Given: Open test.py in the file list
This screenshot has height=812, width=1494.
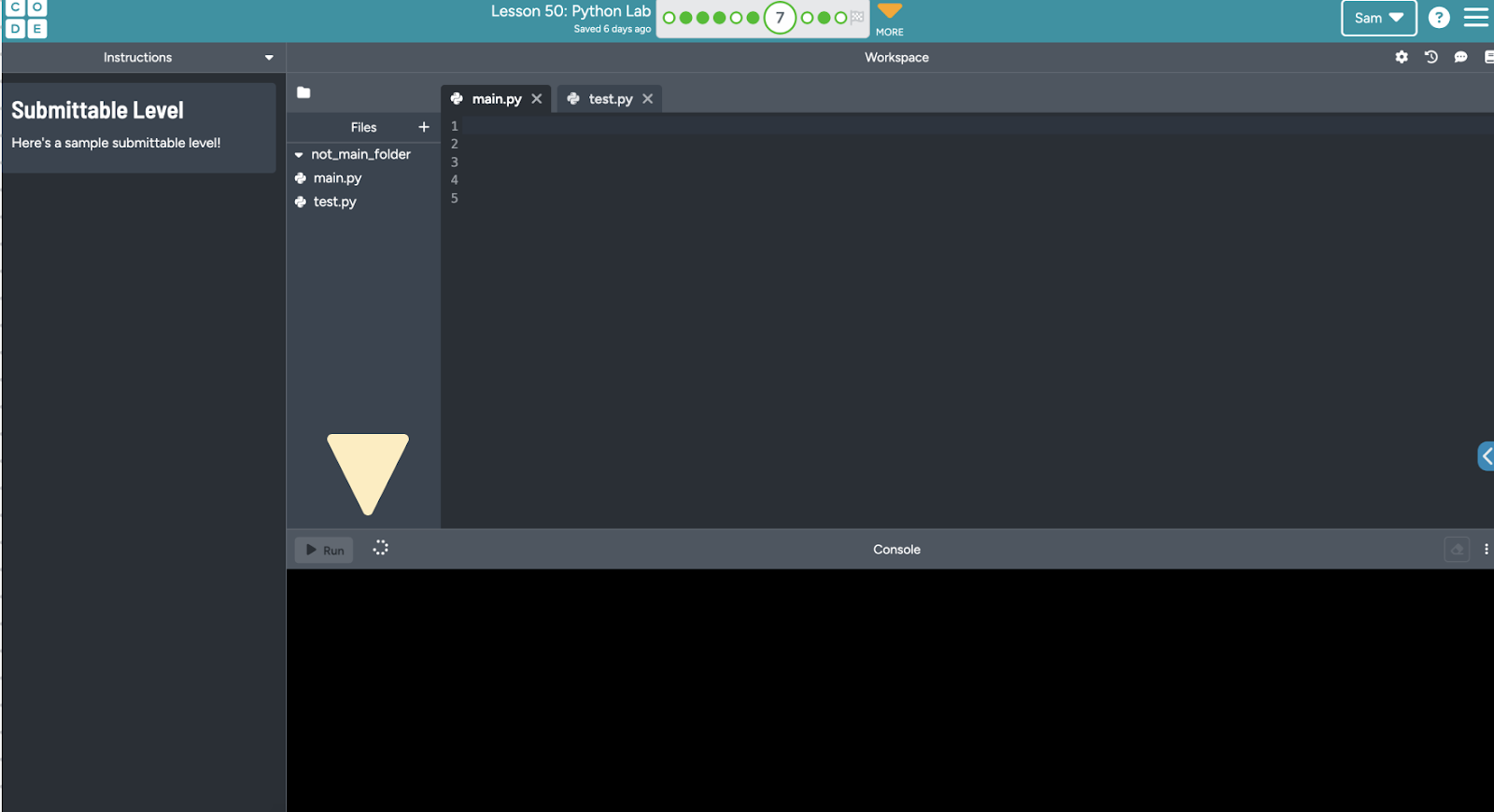Looking at the screenshot, I should point(334,202).
